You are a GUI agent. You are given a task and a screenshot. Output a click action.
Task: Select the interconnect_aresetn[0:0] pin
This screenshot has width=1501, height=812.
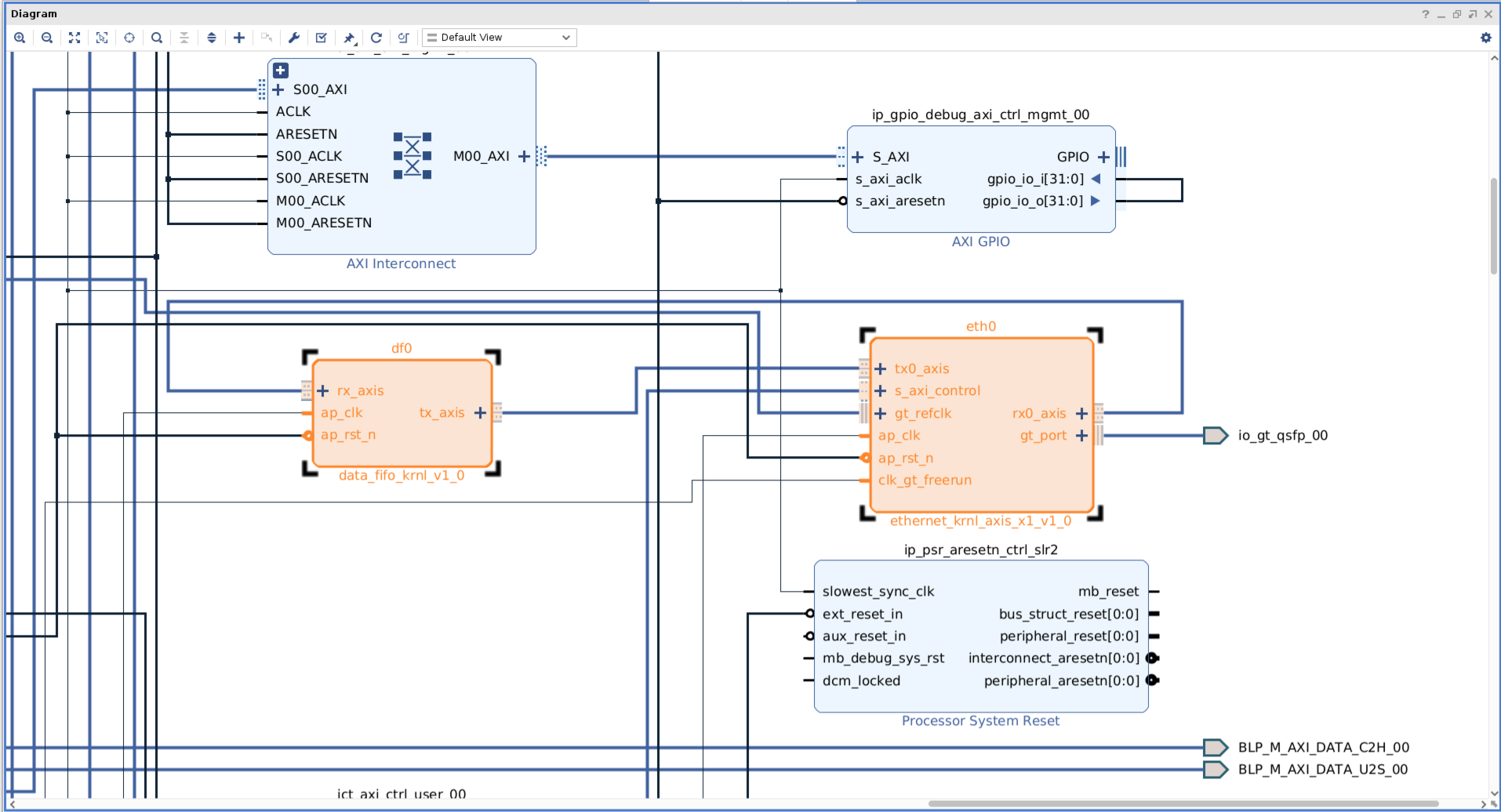pos(1054,658)
